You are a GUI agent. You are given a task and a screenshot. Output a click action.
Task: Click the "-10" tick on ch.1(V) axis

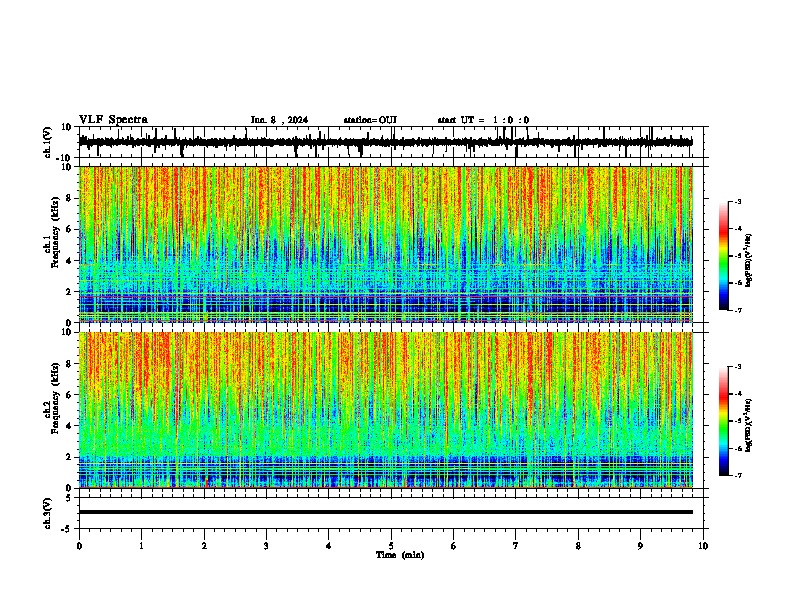pyautogui.click(x=65, y=158)
